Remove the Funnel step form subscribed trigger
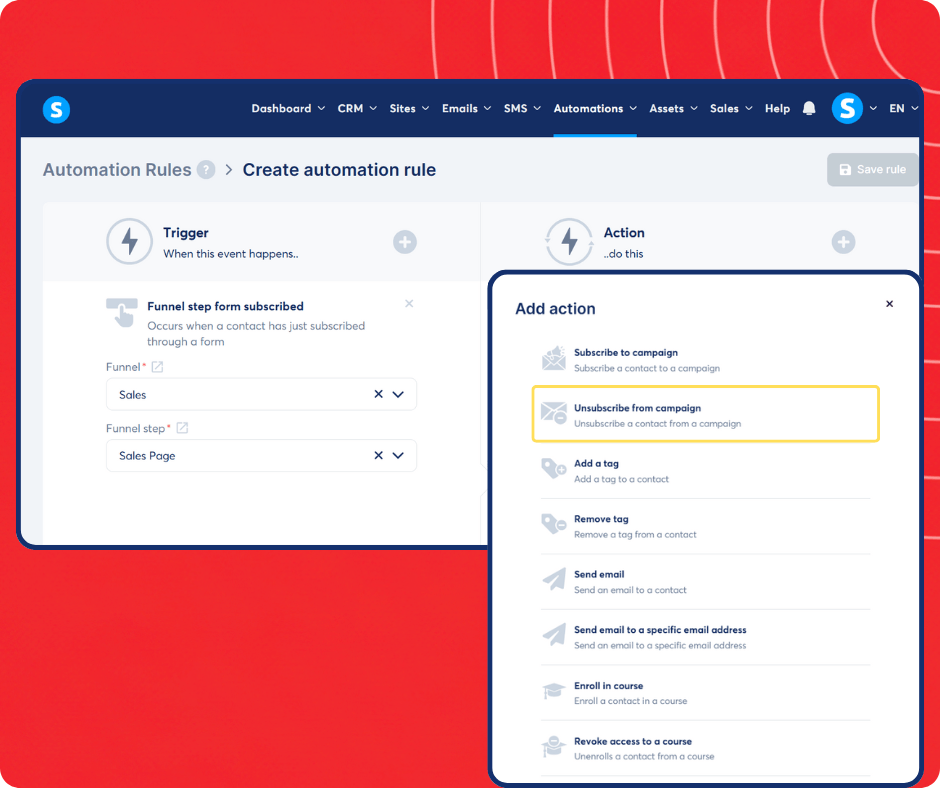Viewport: 940px width, 788px height. tap(409, 303)
